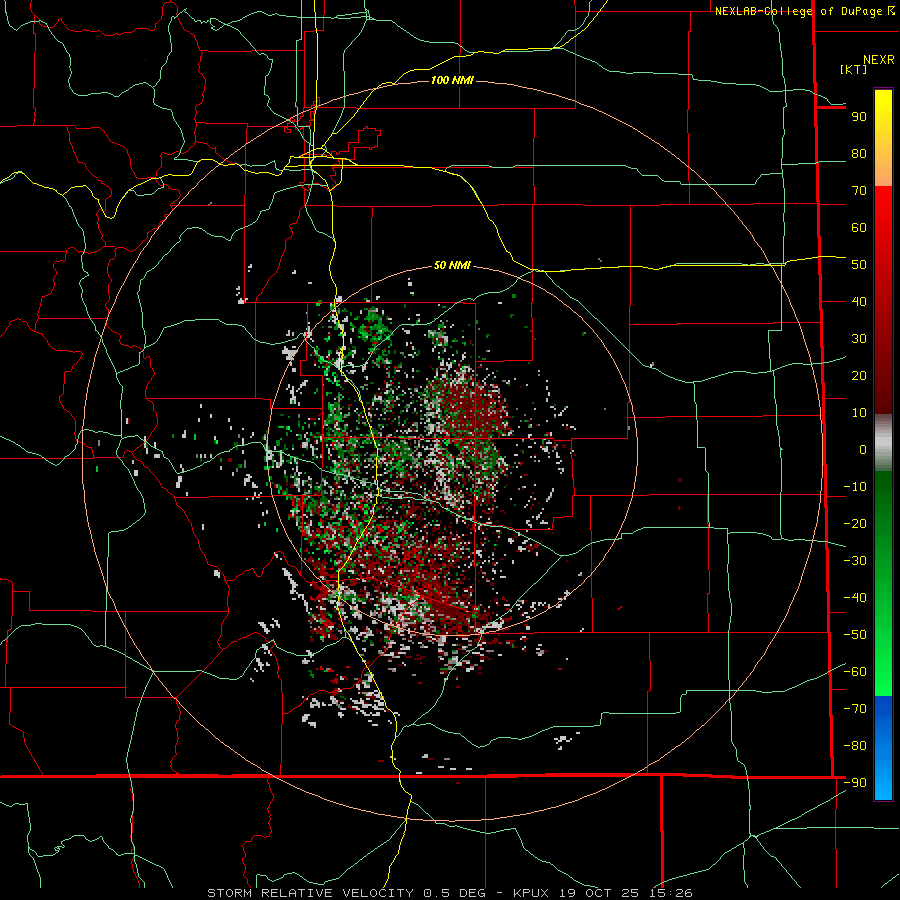Viewport: 900px width, 900px height.
Task: Click the KPUX station identifier in the footer
Action: 532,893
